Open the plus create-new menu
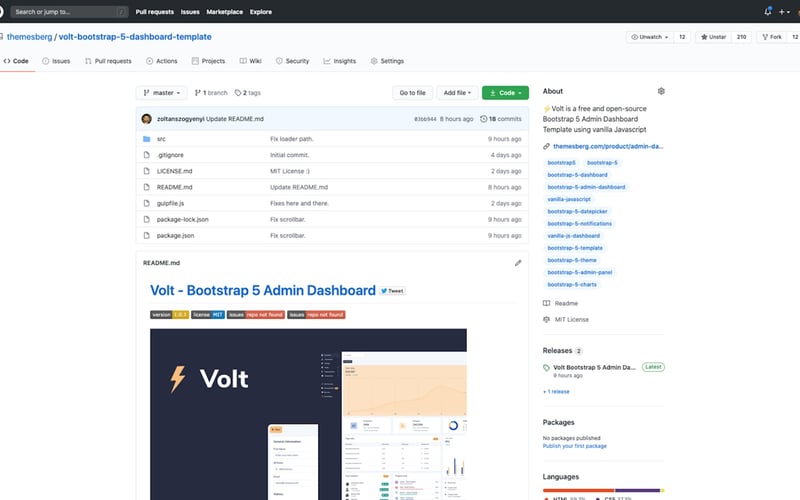 784,12
